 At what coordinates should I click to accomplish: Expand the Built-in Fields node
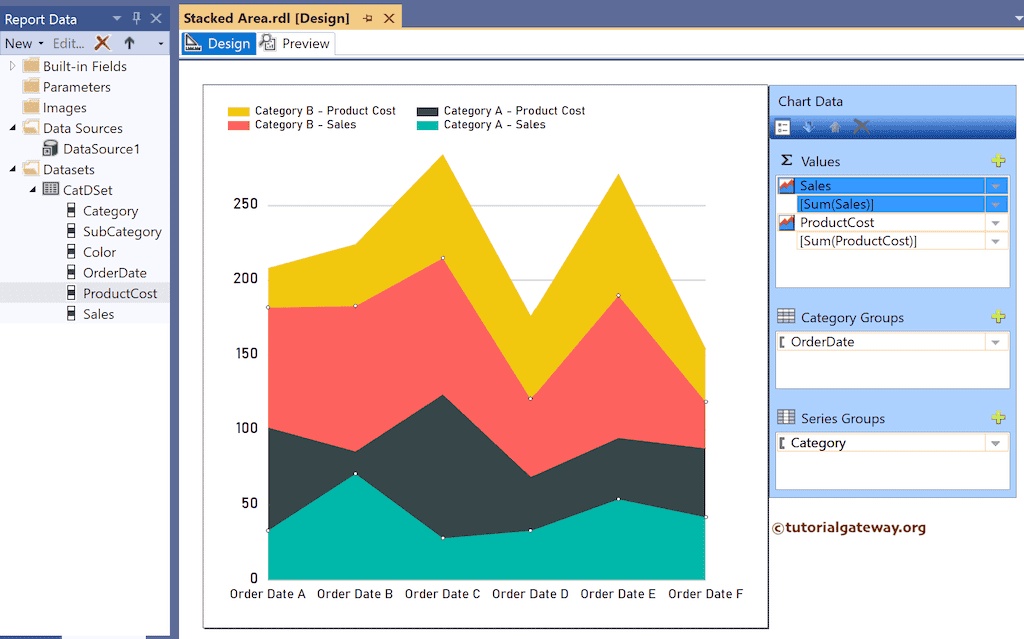tap(13, 66)
